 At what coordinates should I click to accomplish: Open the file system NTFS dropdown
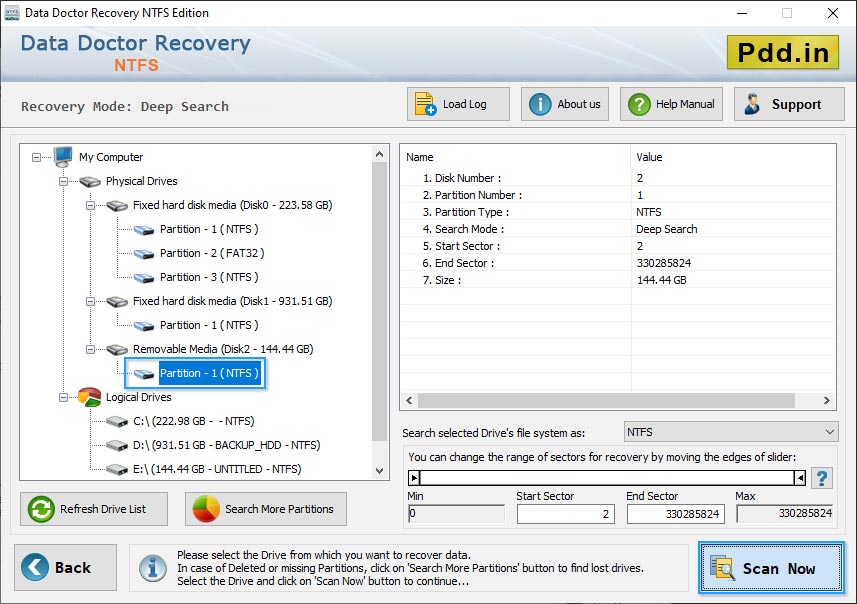(x=731, y=432)
